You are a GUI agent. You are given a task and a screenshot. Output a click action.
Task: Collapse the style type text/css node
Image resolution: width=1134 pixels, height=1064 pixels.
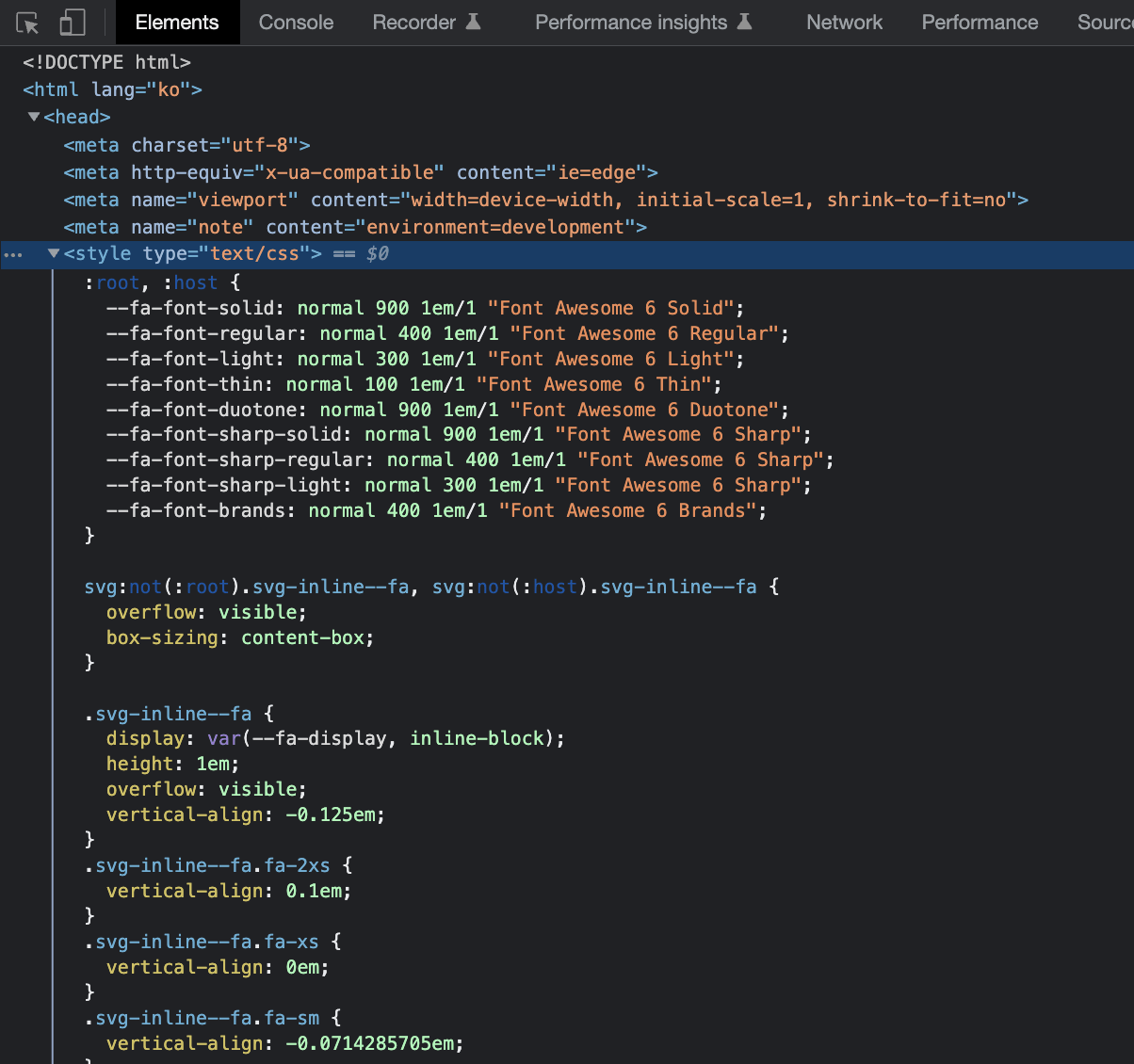click(54, 253)
